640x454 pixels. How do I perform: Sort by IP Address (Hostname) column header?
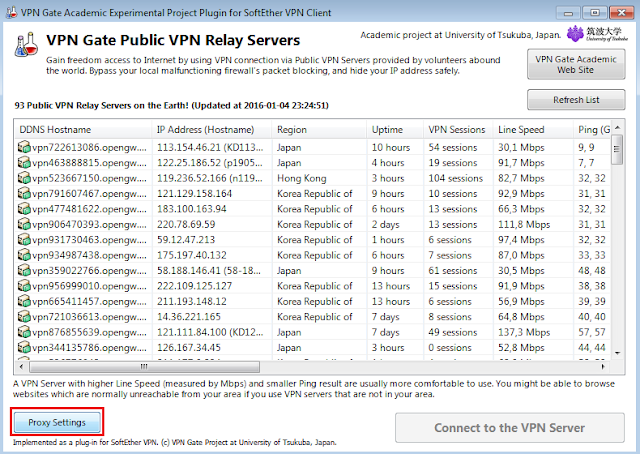click(211, 129)
